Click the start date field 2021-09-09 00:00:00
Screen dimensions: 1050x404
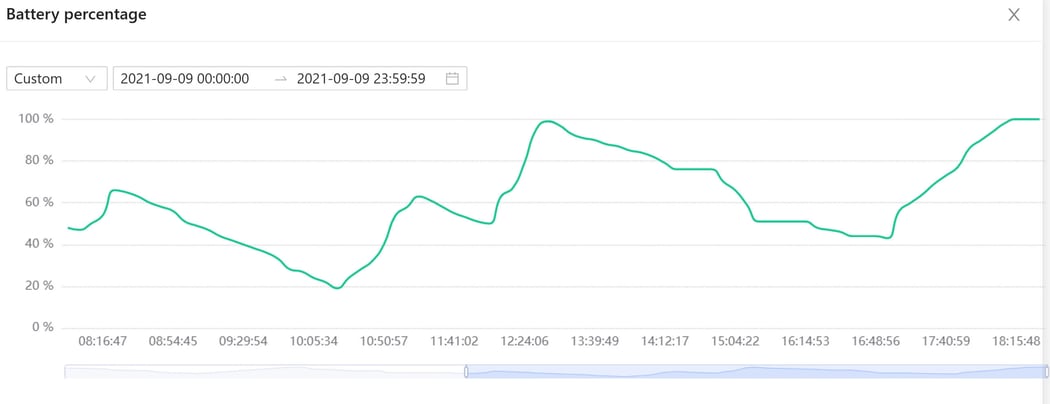click(x=185, y=79)
